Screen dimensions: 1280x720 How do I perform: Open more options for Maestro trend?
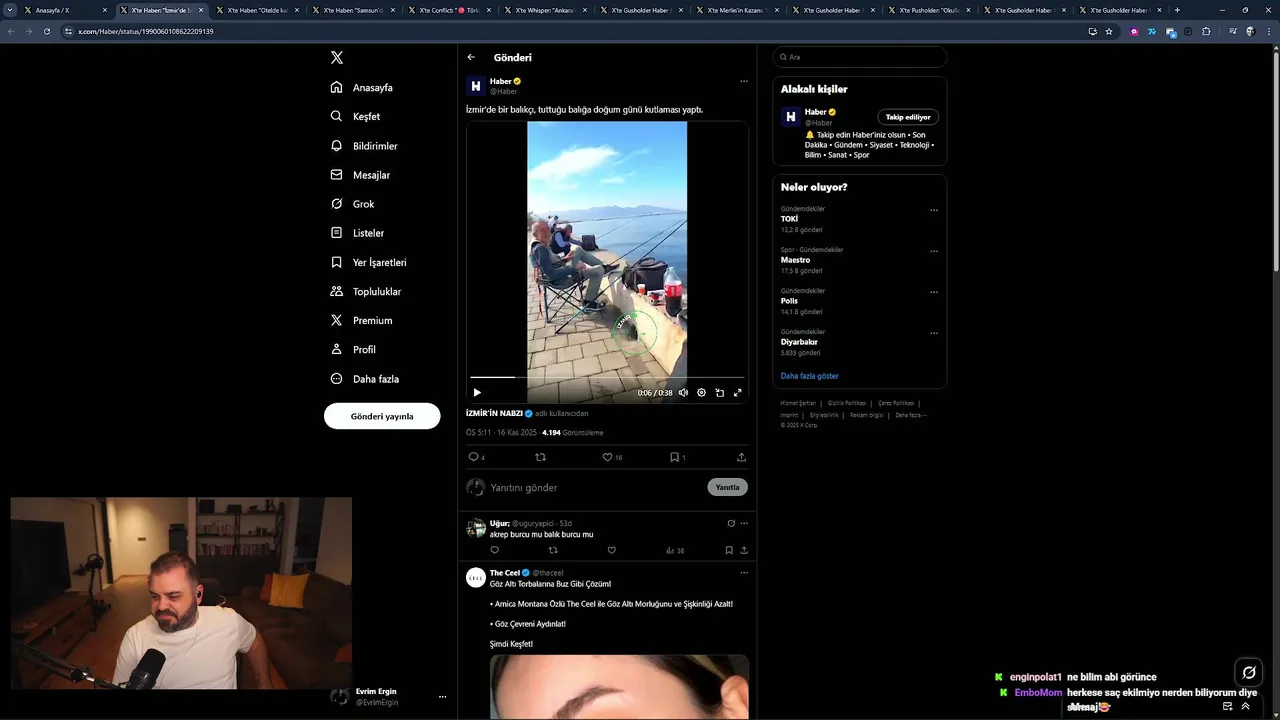pyautogui.click(x=934, y=251)
